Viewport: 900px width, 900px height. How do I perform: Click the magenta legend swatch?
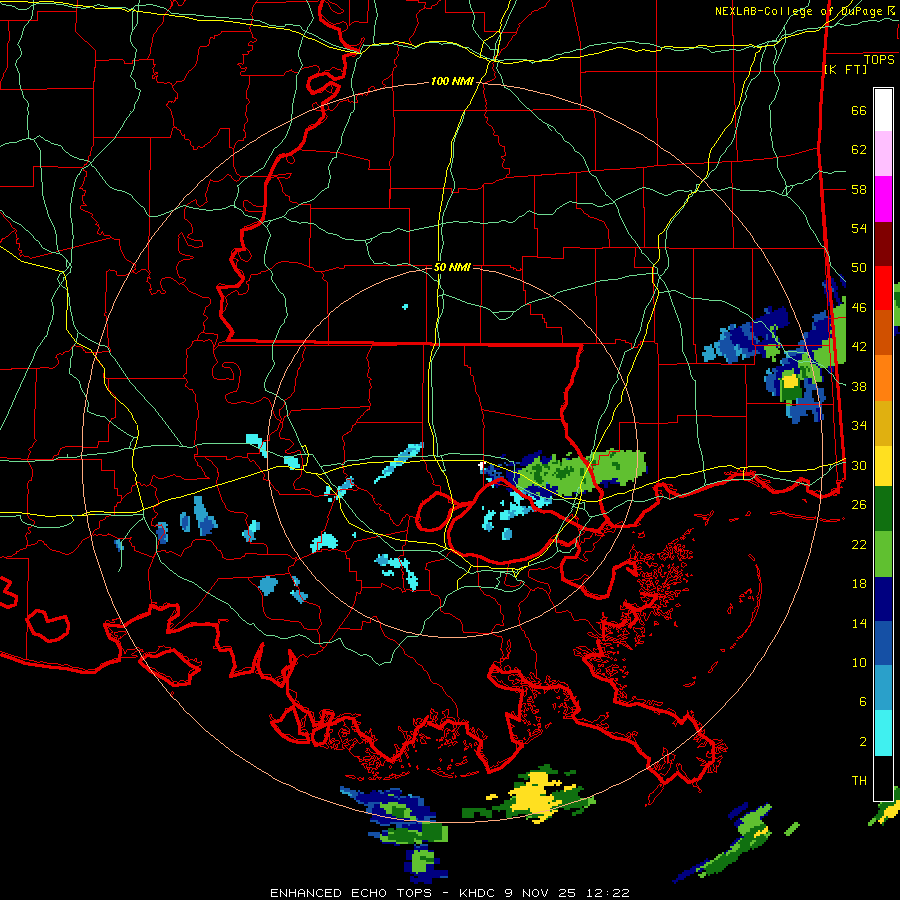(883, 199)
